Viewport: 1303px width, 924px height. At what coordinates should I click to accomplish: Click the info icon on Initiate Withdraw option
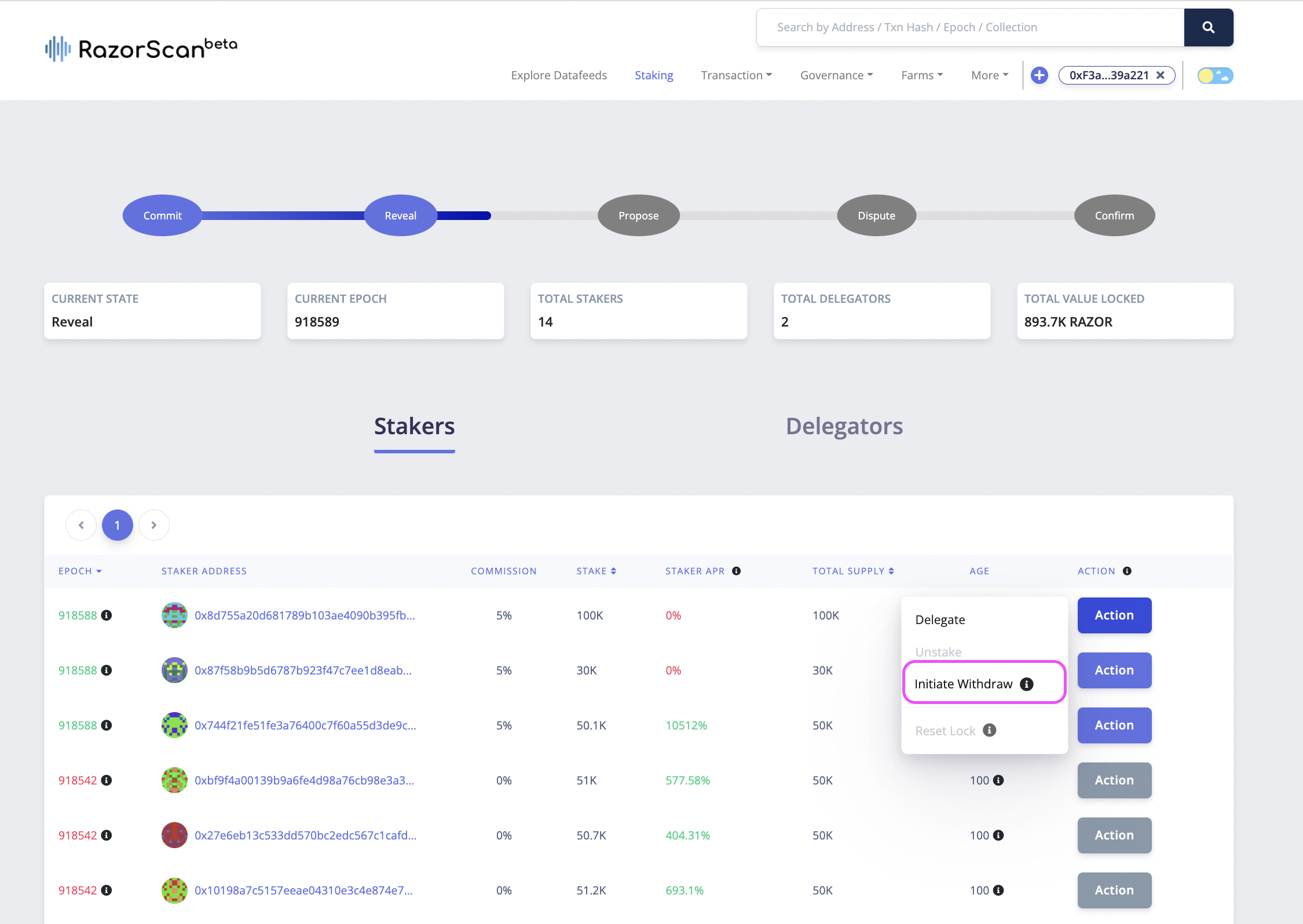tap(1028, 684)
